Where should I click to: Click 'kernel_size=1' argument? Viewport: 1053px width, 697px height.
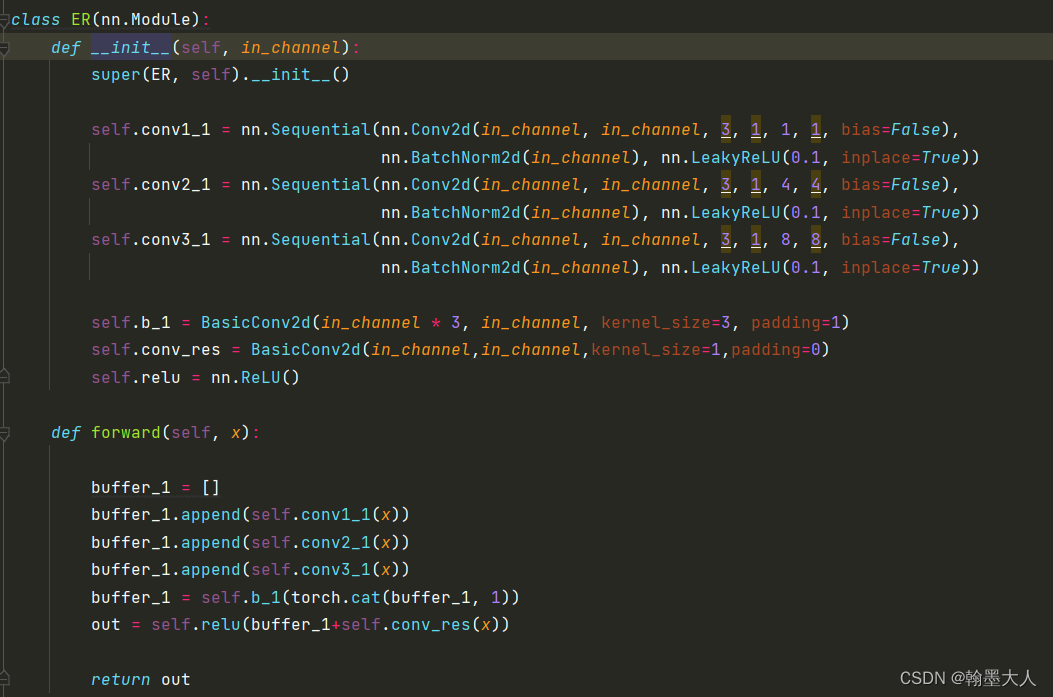click(655, 350)
